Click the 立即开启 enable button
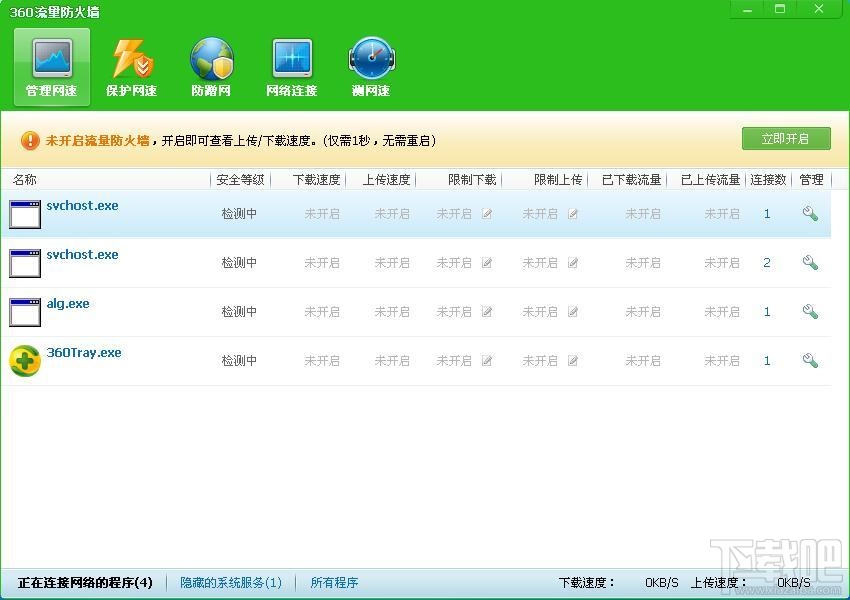Viewport: 850px width, 600px height. [786, 139]
